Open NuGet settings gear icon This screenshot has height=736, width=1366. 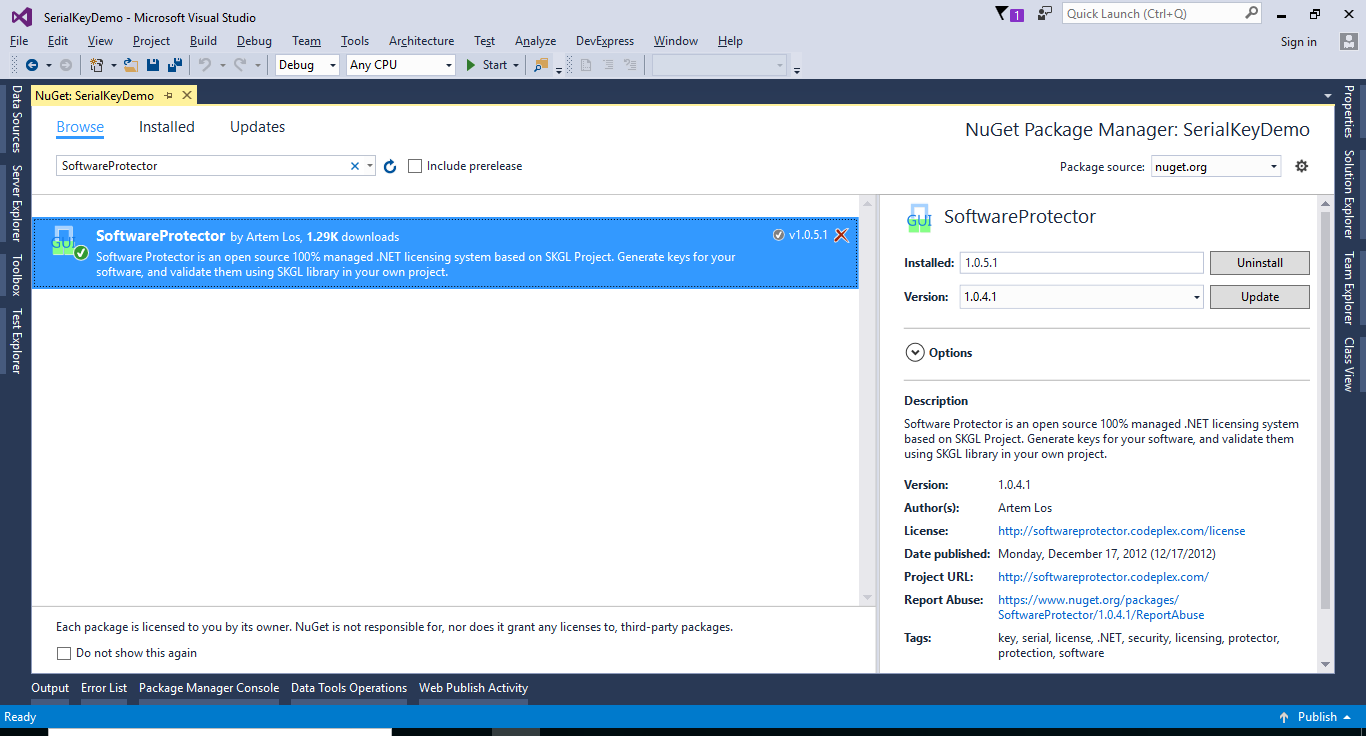1301,166
